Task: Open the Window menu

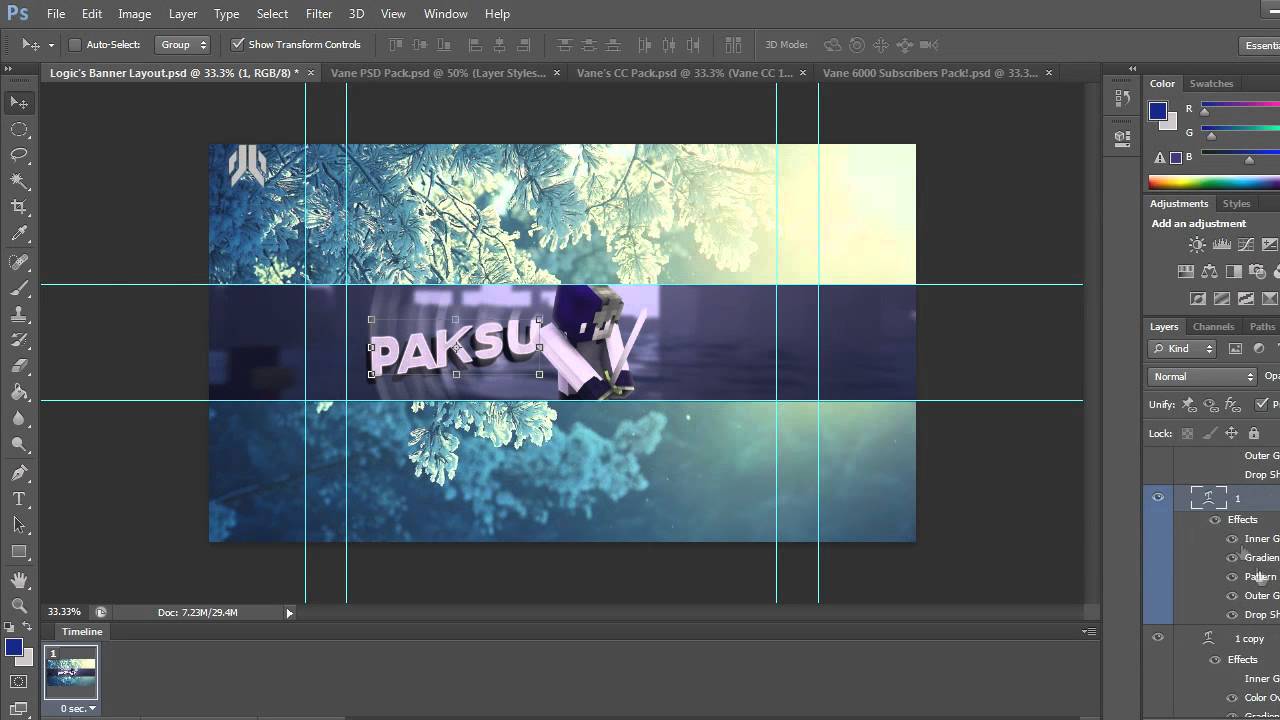Action: [x=446, y=14]
